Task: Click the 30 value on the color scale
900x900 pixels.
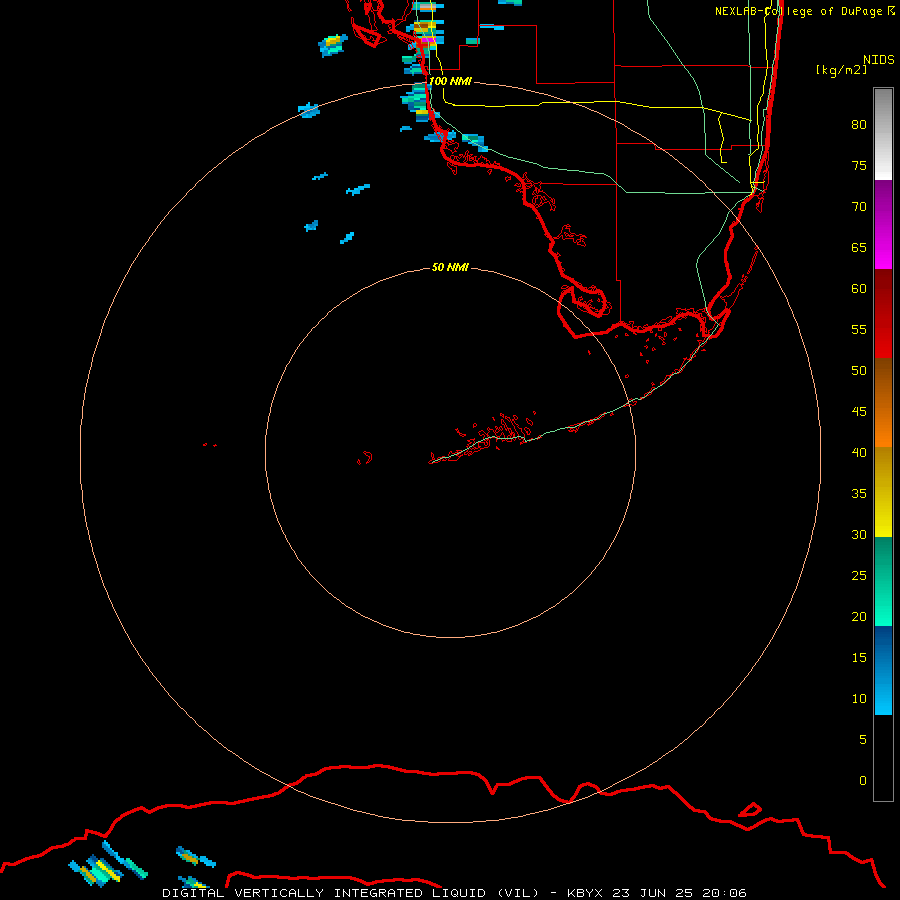Action: pos(859,534)
